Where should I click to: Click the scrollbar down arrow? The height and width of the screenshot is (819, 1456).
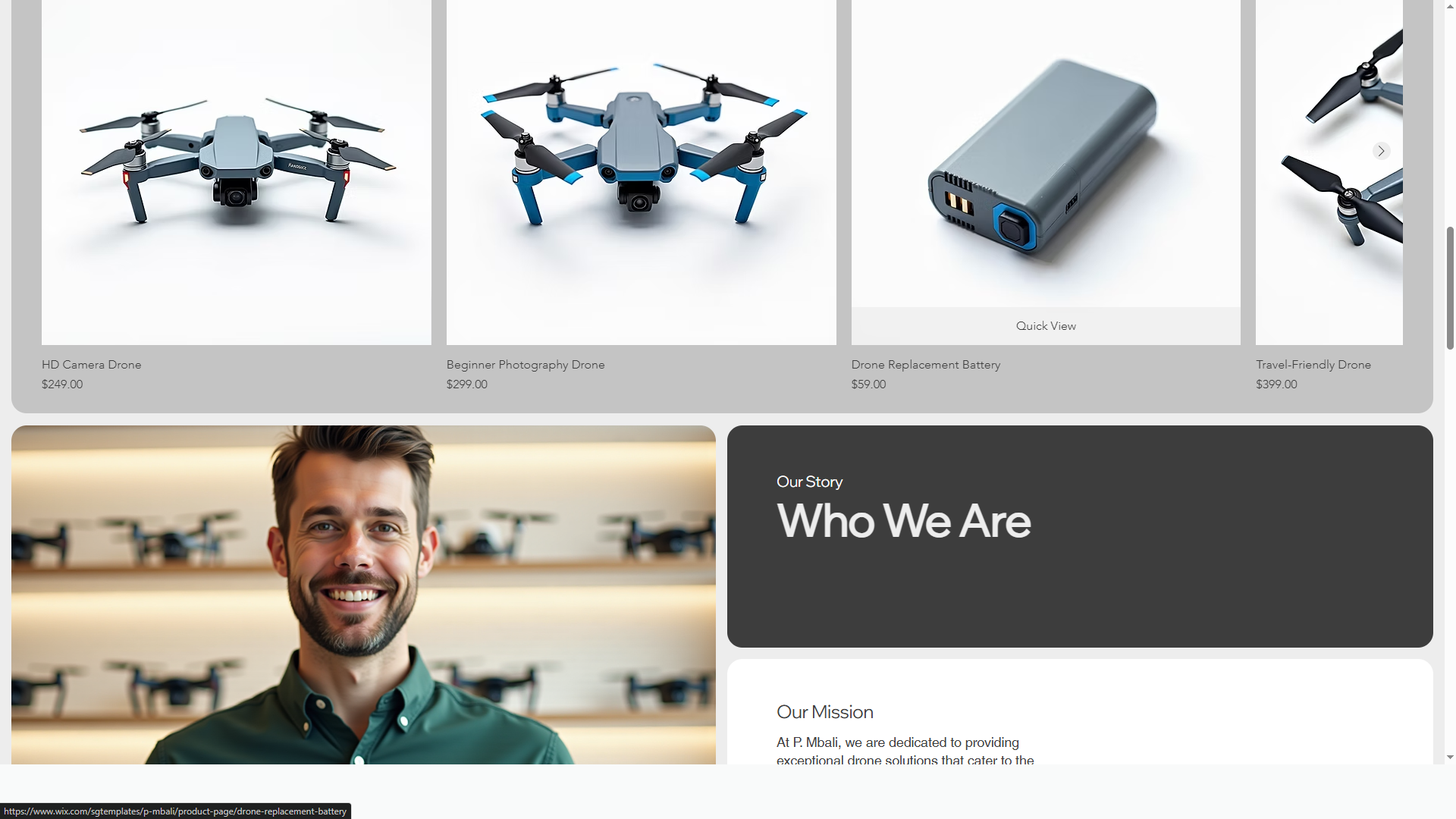pyautogui.click(x=1450, y=757)
